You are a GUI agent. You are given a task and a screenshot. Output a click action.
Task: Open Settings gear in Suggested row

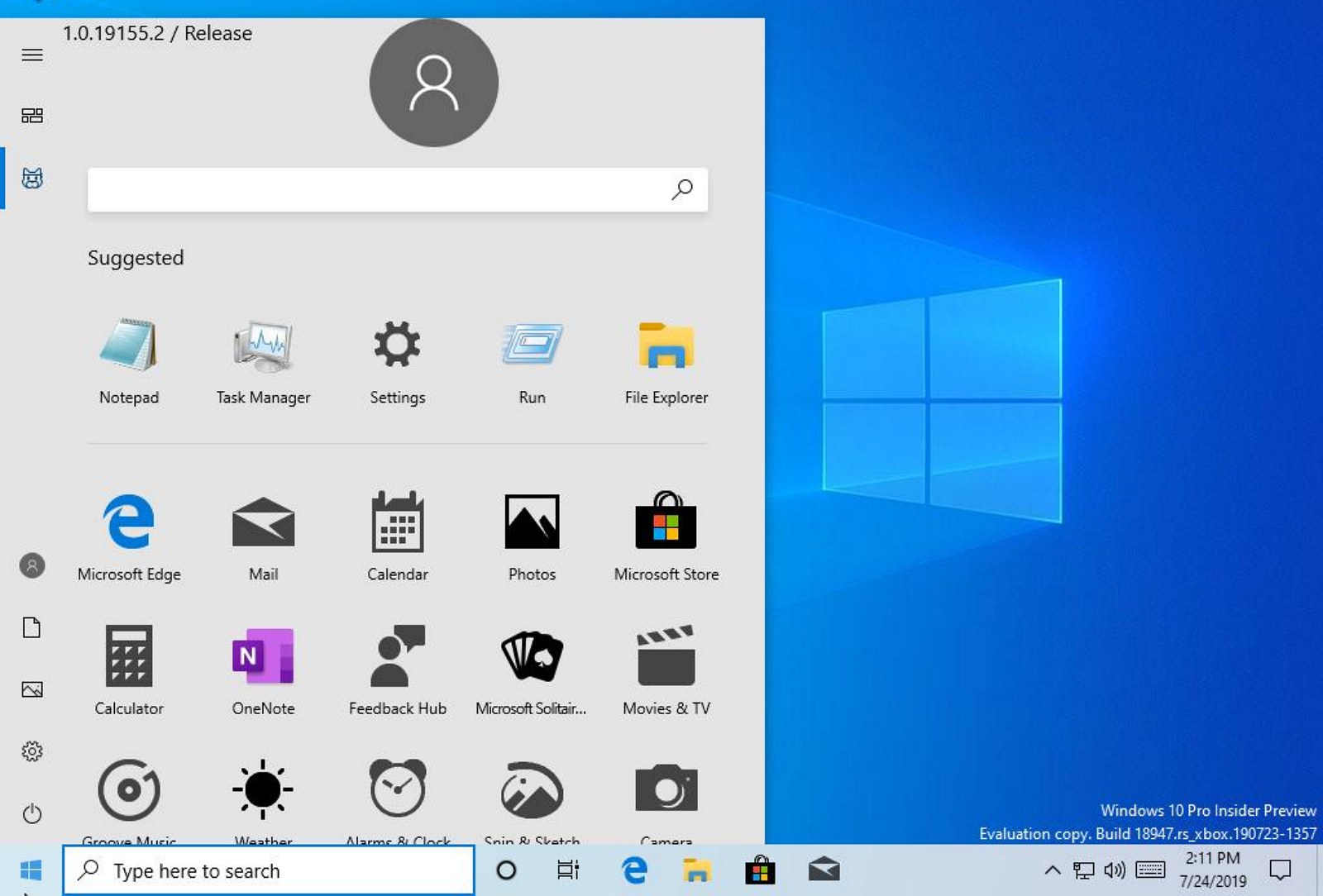coord(397,361)
